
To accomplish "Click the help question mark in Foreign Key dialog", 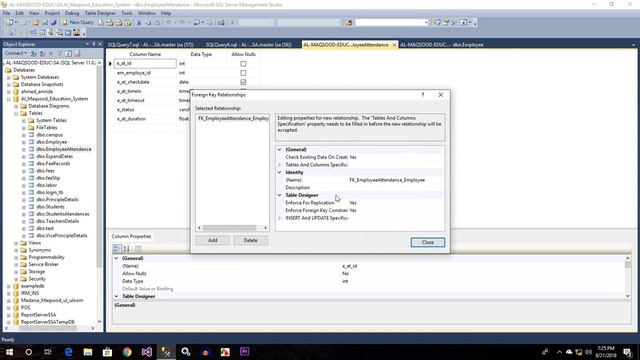I will [423, 95].
